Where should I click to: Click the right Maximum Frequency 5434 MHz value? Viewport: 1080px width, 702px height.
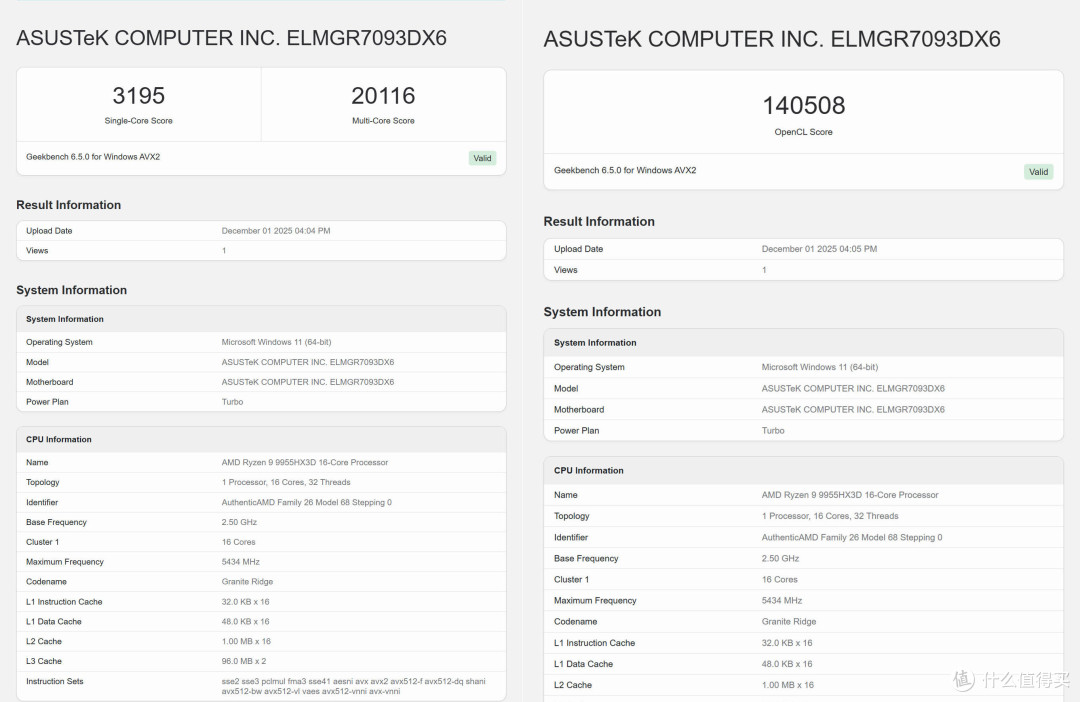782,601
